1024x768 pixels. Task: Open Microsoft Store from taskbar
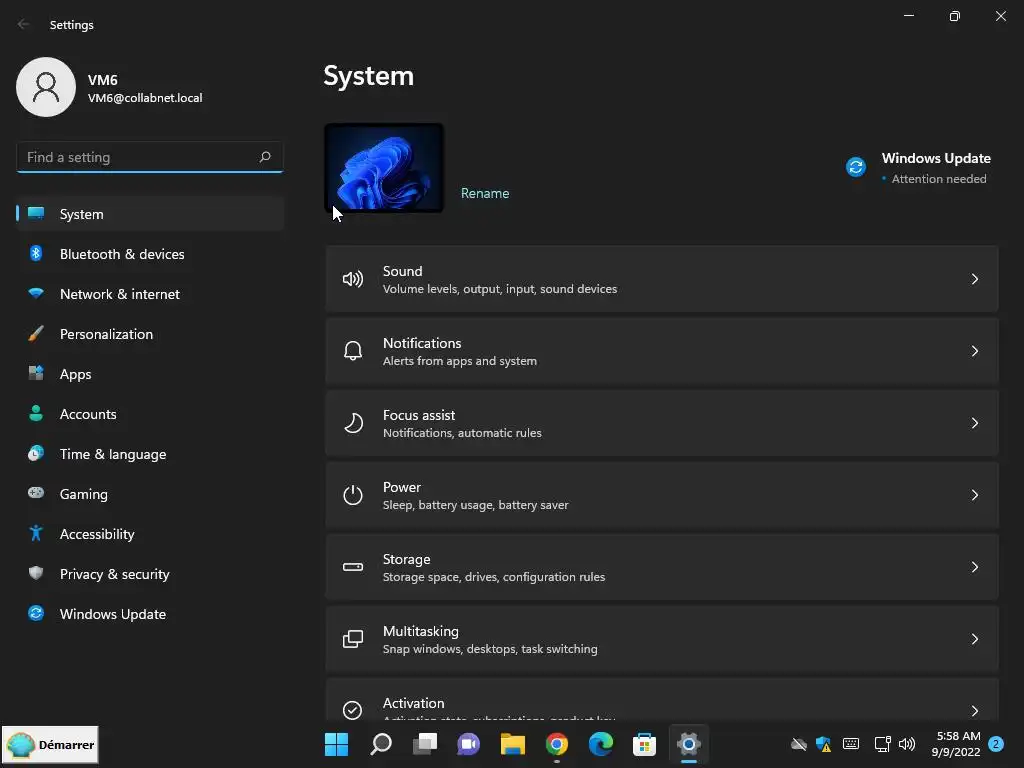tap(645, 744)
